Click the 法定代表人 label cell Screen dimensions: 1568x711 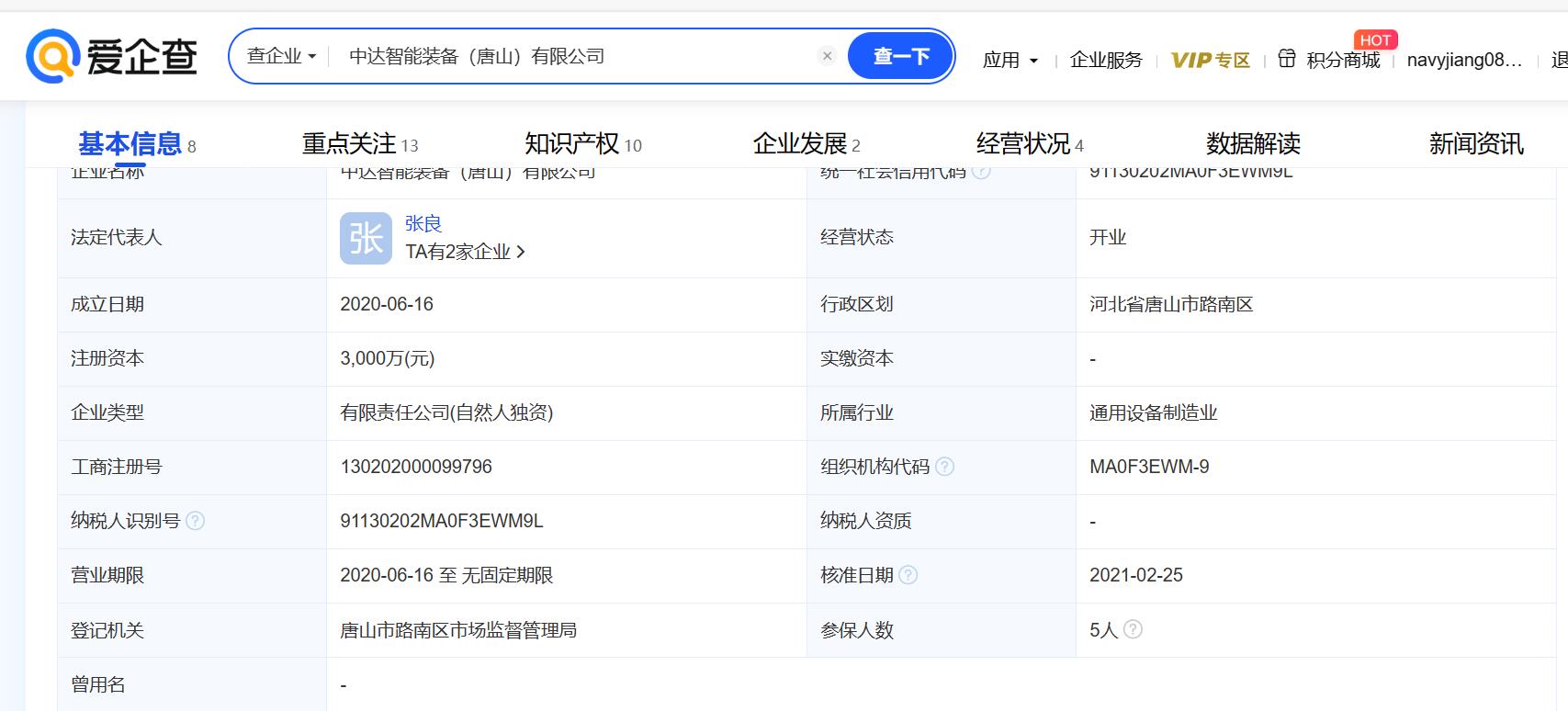tap(192, 238)
